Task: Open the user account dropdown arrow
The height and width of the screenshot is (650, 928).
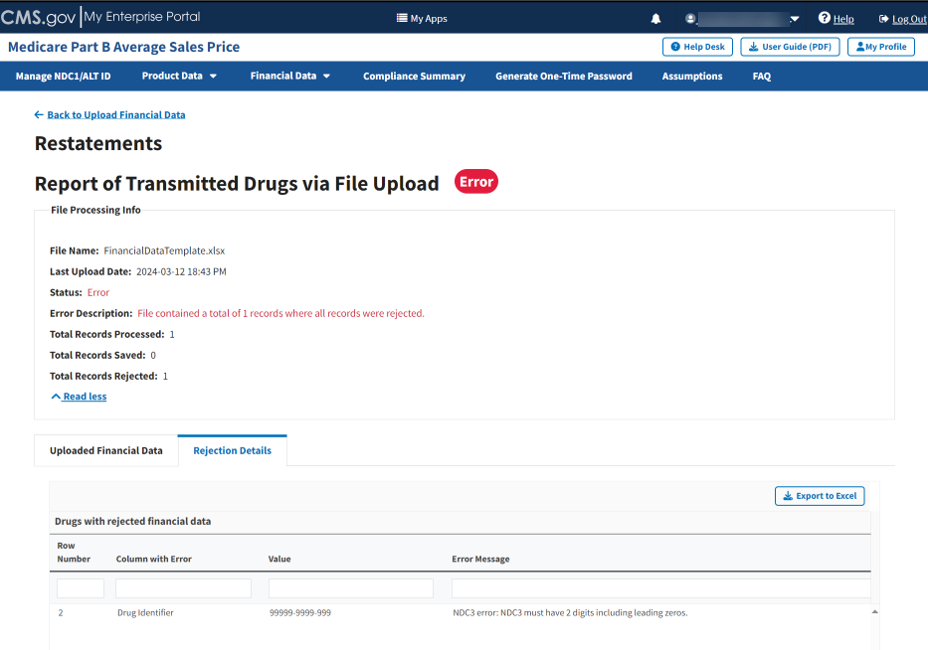Action: click(794, 19)
